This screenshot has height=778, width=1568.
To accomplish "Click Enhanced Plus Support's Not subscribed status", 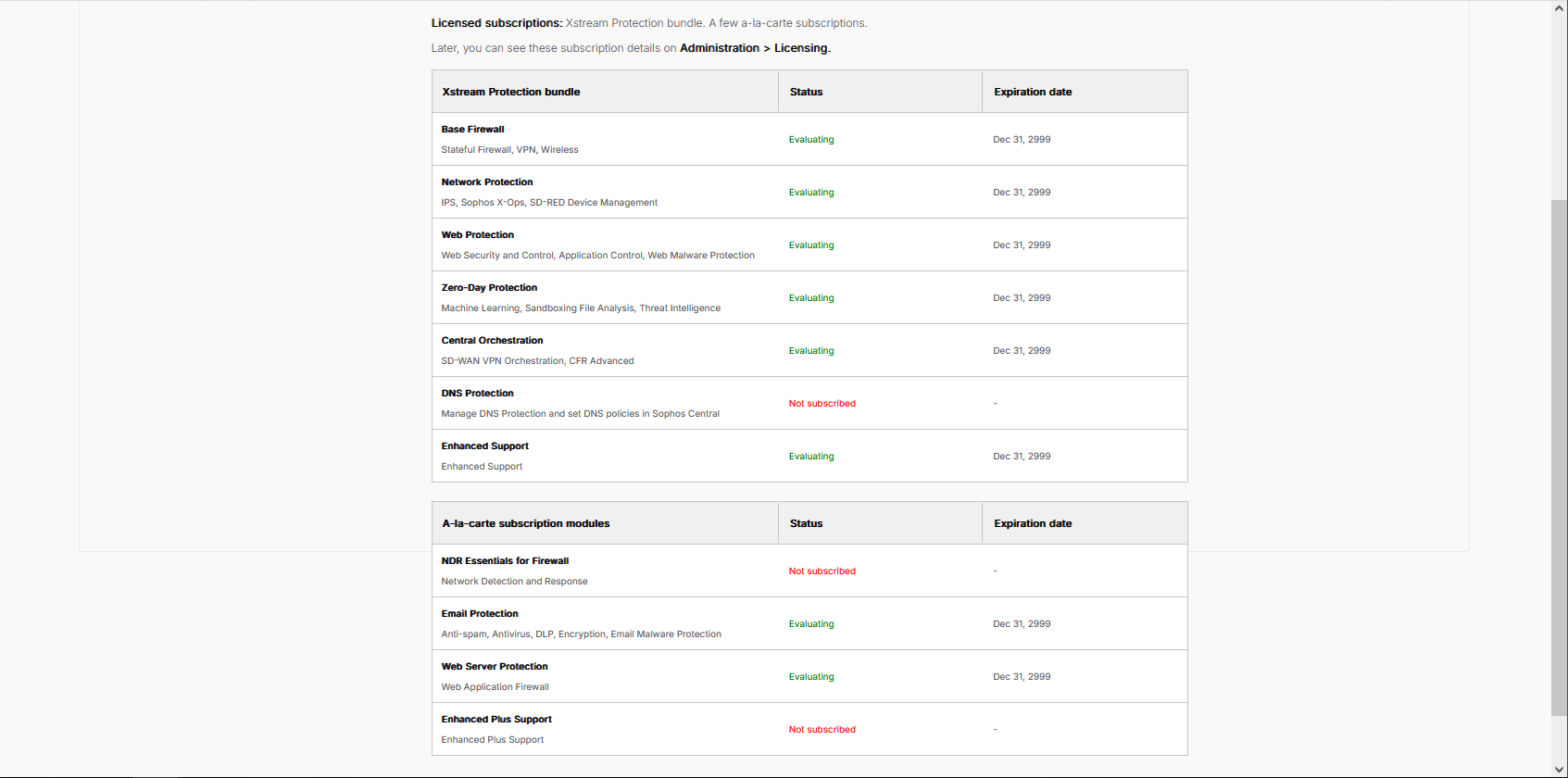I will (x=822, y=730).
